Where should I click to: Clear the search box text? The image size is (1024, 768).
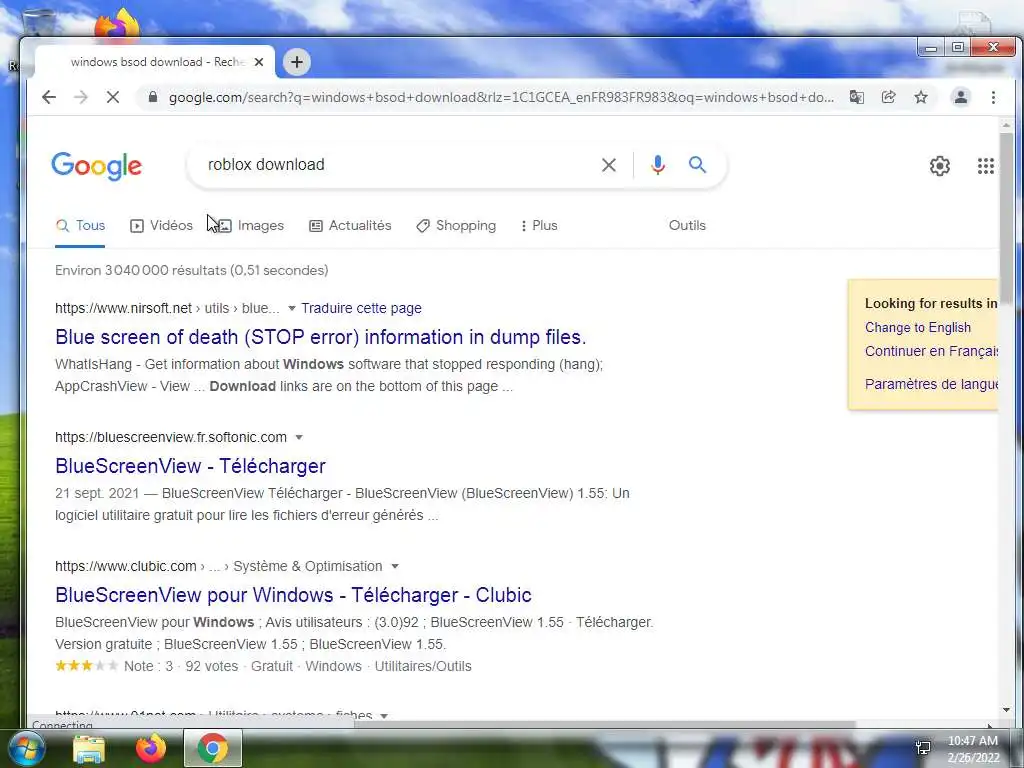(609, 165)
